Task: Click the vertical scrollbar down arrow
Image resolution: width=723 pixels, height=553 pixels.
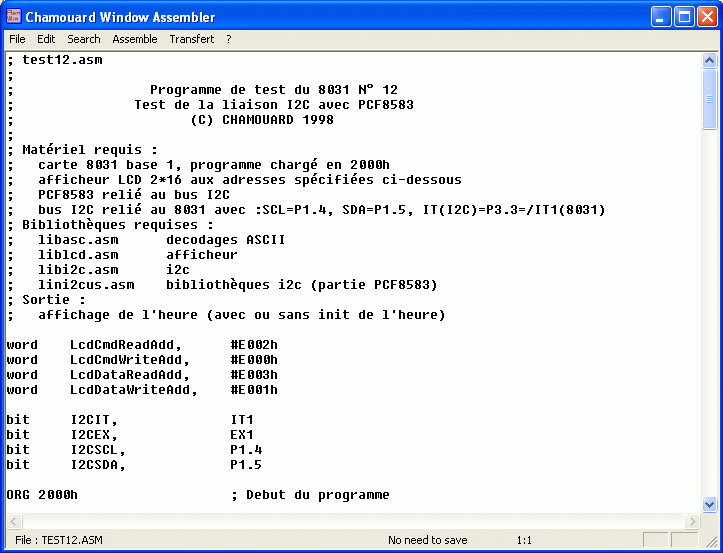Action: [710, 504]
